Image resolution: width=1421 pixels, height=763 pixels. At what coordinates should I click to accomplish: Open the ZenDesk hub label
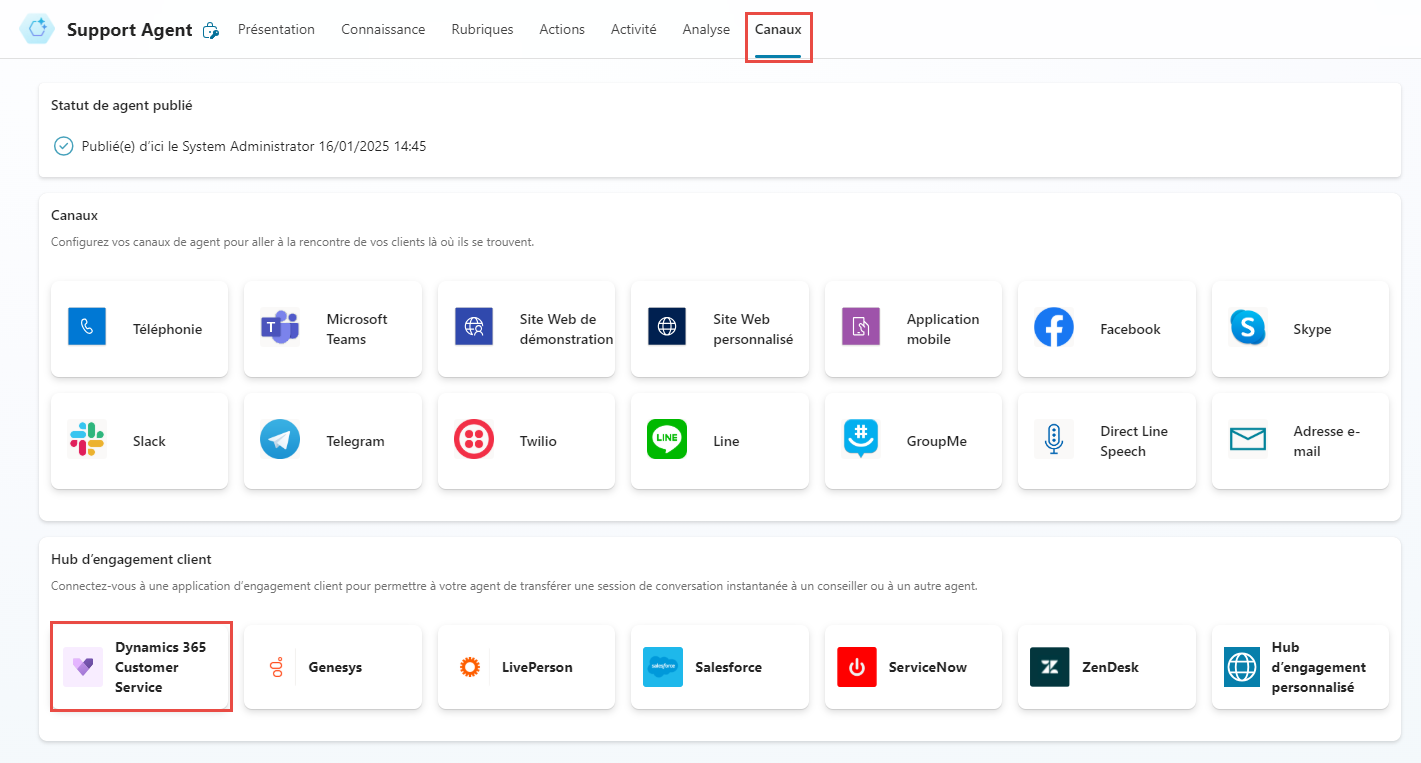[x=1110, y=667]
